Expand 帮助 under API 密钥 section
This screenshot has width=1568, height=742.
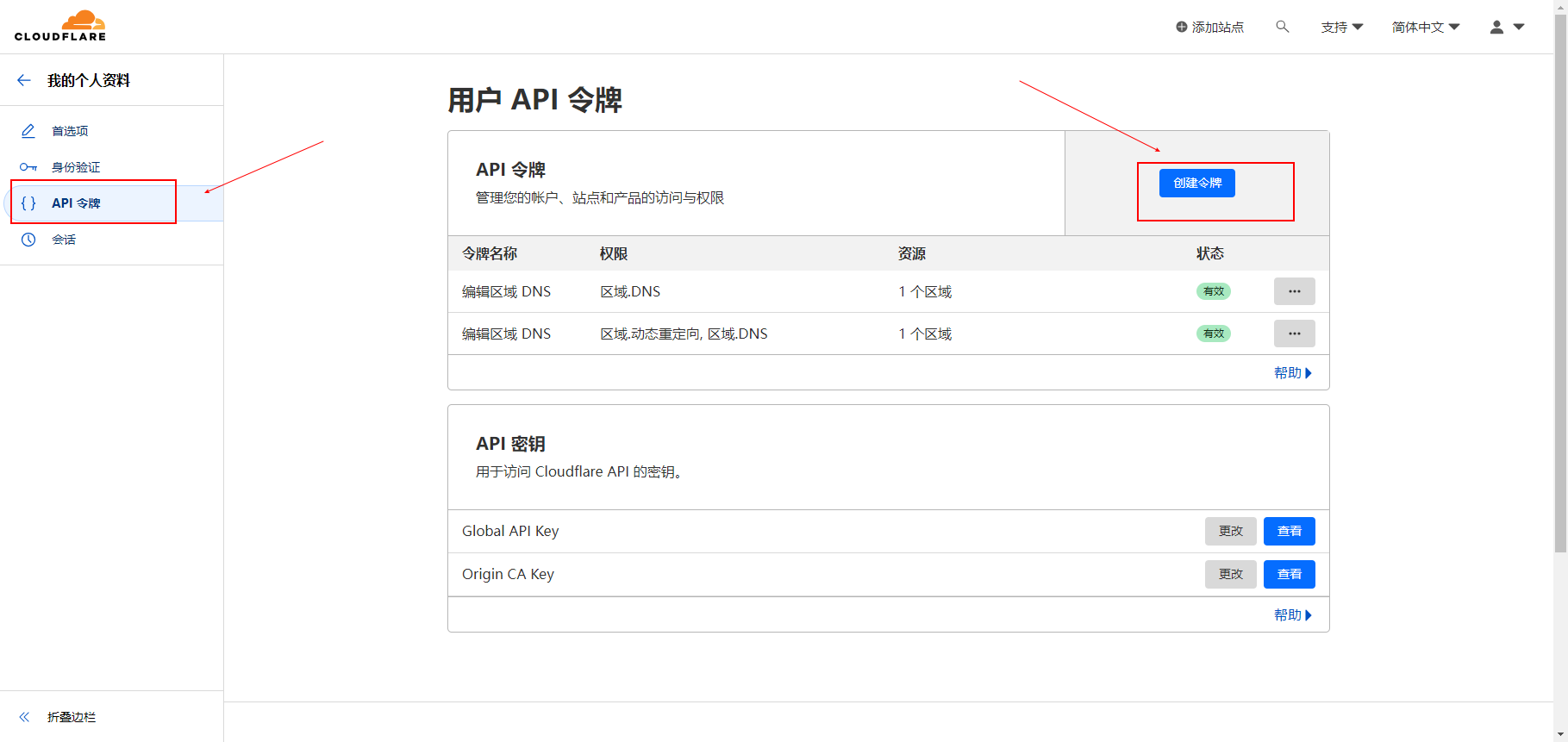1292,614
